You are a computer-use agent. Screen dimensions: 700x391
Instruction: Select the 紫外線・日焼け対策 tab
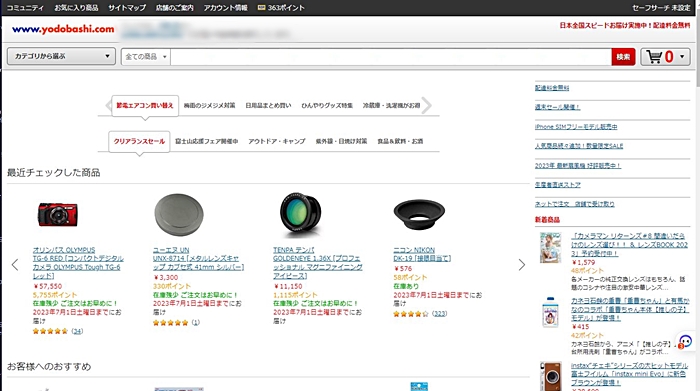(341, 141)
